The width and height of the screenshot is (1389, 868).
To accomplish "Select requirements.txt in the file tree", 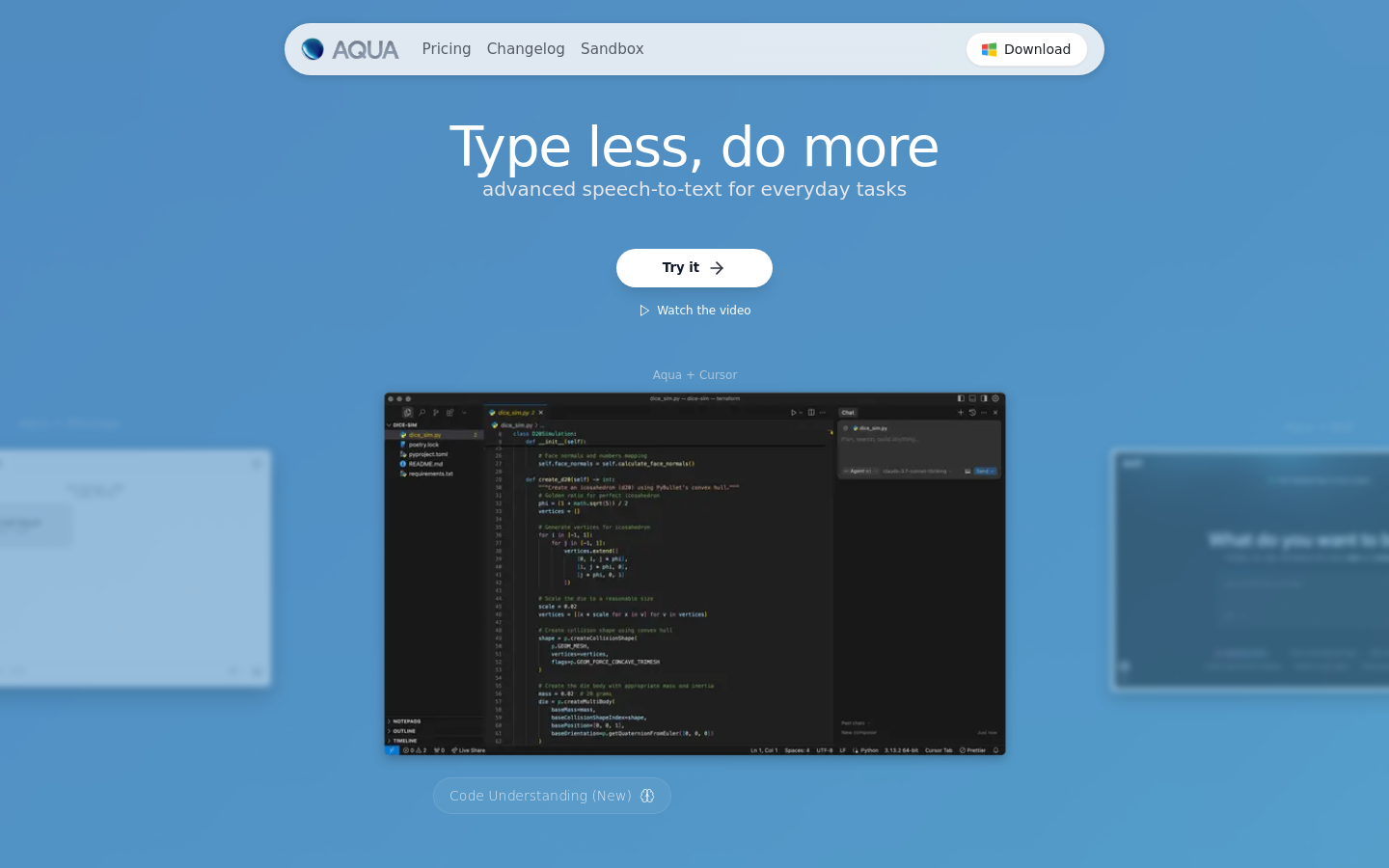I will tap(434, 474).
